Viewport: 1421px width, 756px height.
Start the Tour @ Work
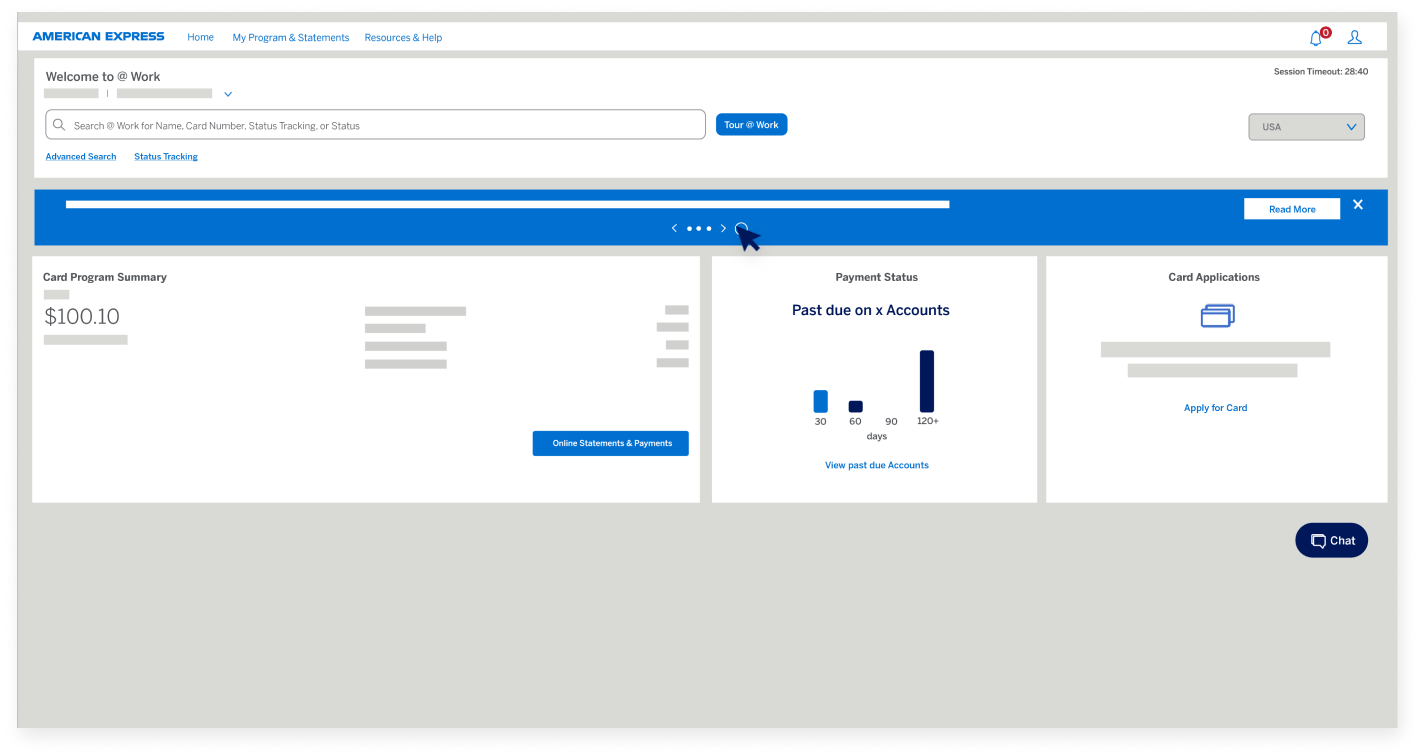[751, 124]
